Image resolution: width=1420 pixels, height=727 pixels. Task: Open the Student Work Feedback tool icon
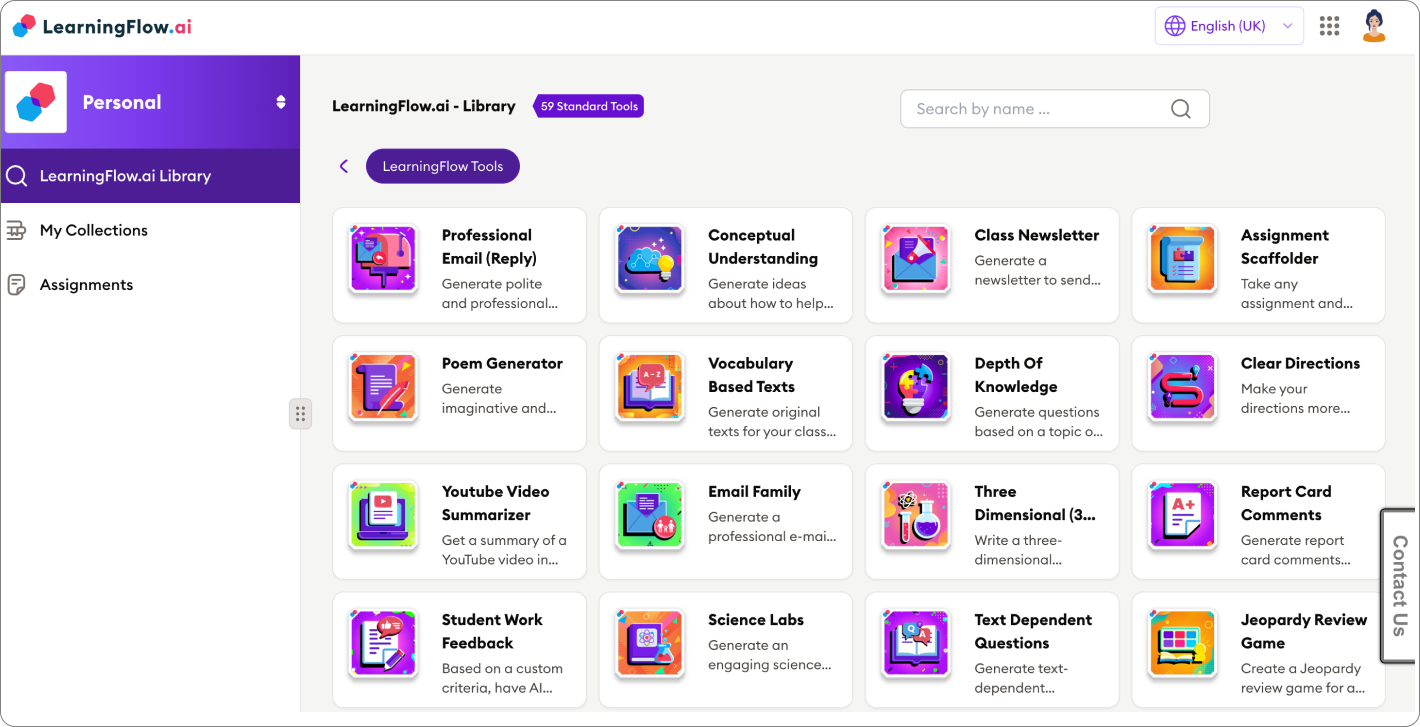pos(383,643)
